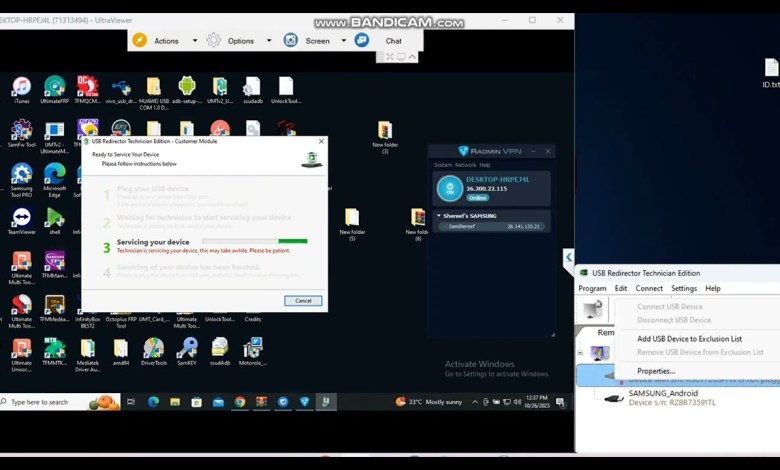780x470 pixels.
Task: Open the adb-setup Android icon
Action: point(187,90)
